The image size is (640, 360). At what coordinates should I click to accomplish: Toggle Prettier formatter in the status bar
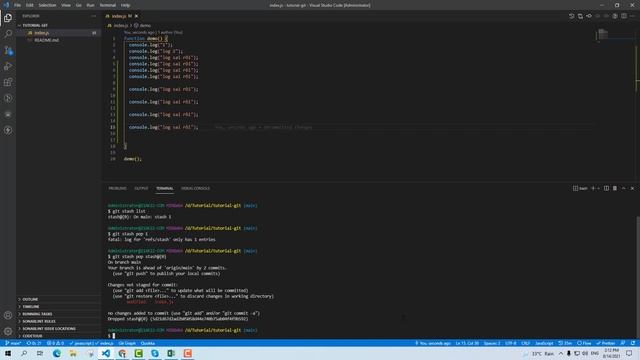click(x=606, y=343)
